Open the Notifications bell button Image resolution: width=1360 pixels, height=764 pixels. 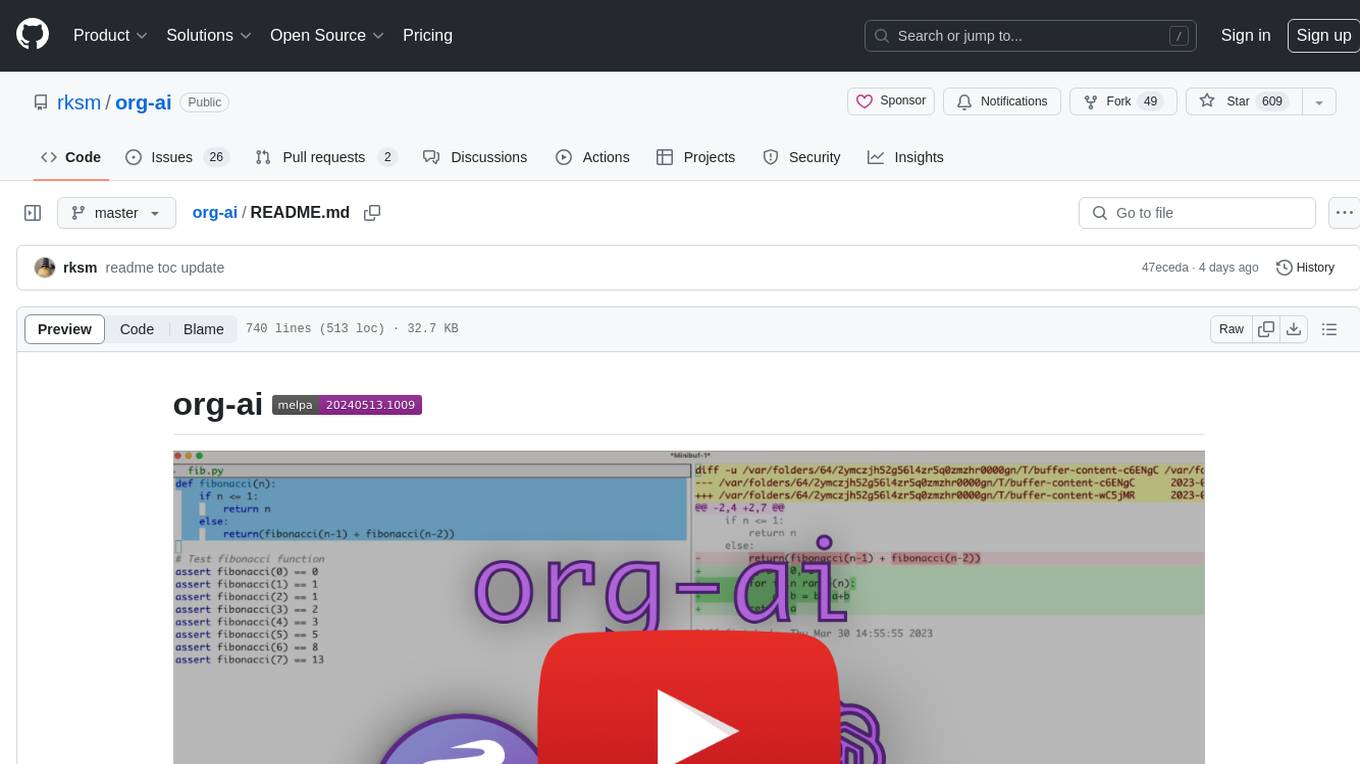point(1002,101)
